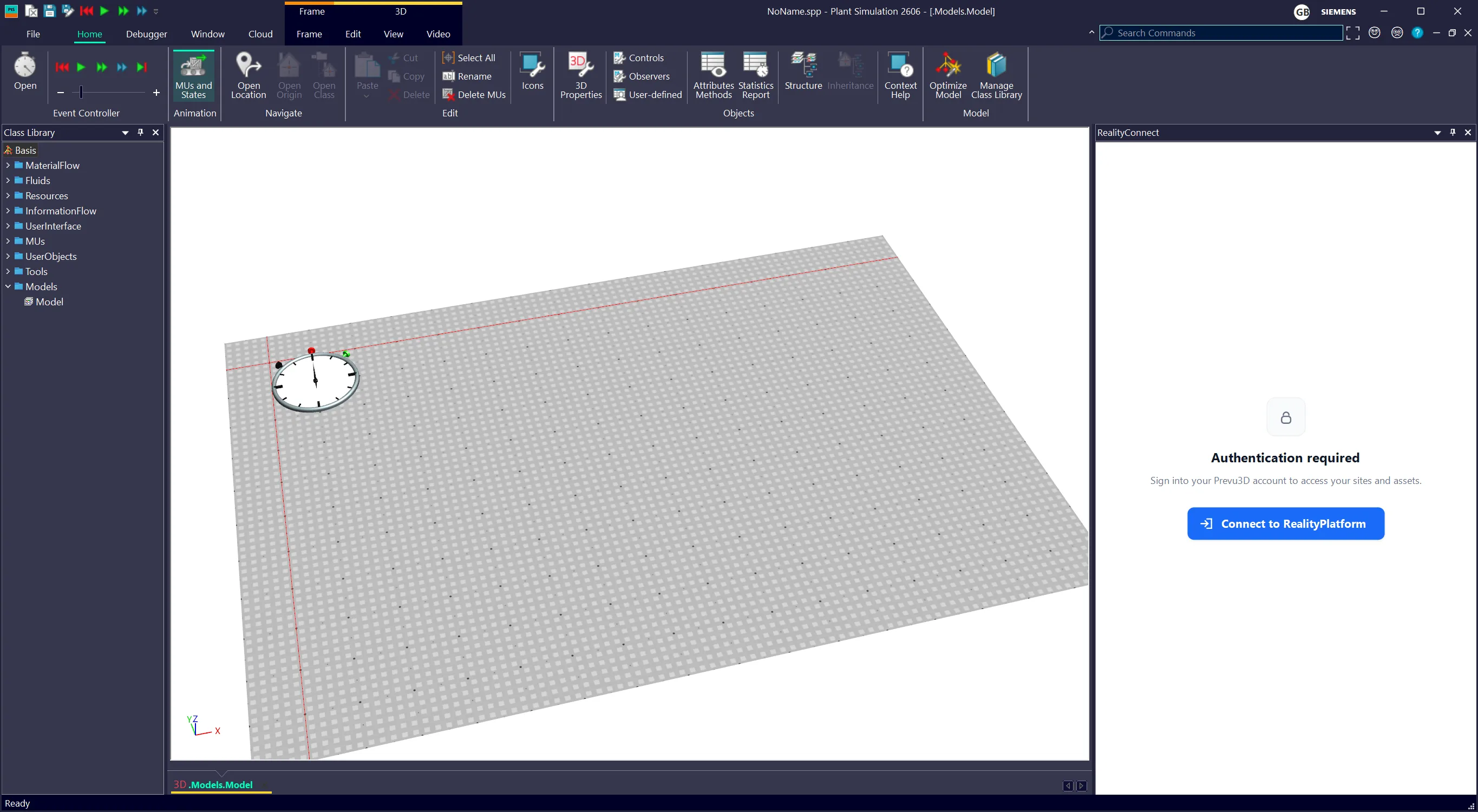Click the simulation speed slider handle

pyautogui.click(x=81, y=93)
